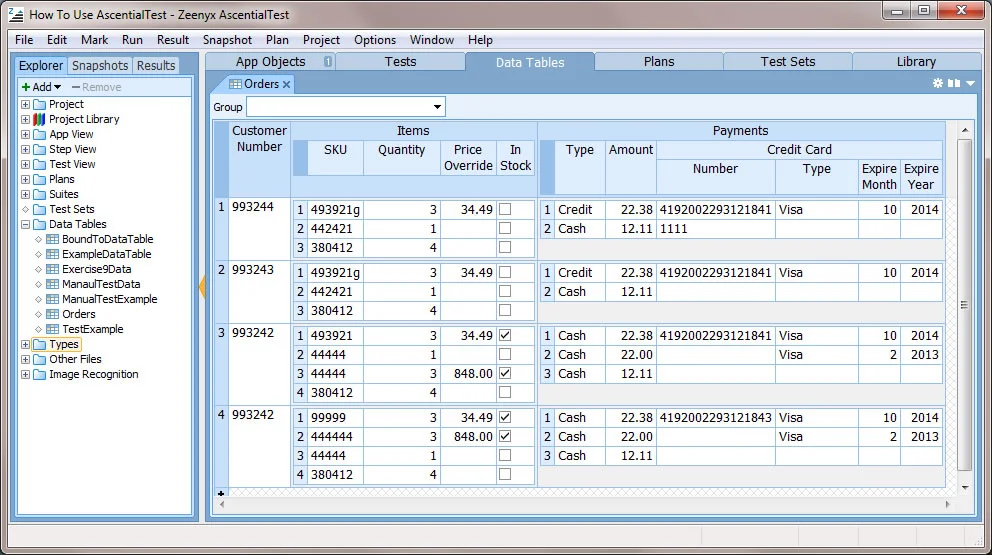Switch to the Snapshots panel tab

(100, 65)
